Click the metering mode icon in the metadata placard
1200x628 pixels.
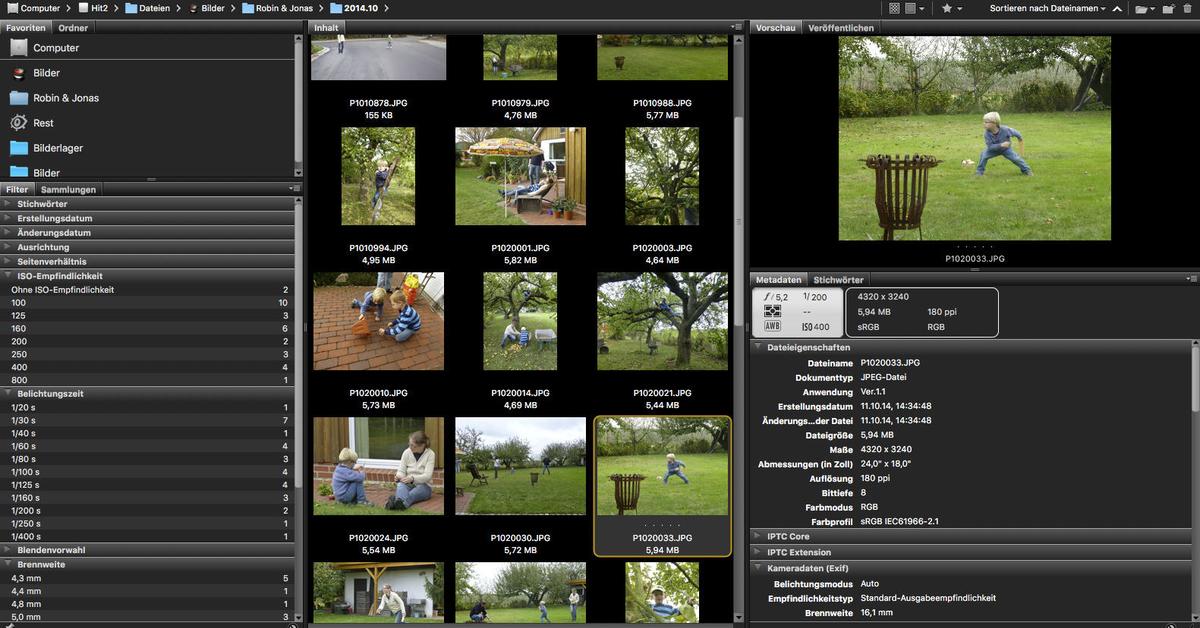click(773, 311)
